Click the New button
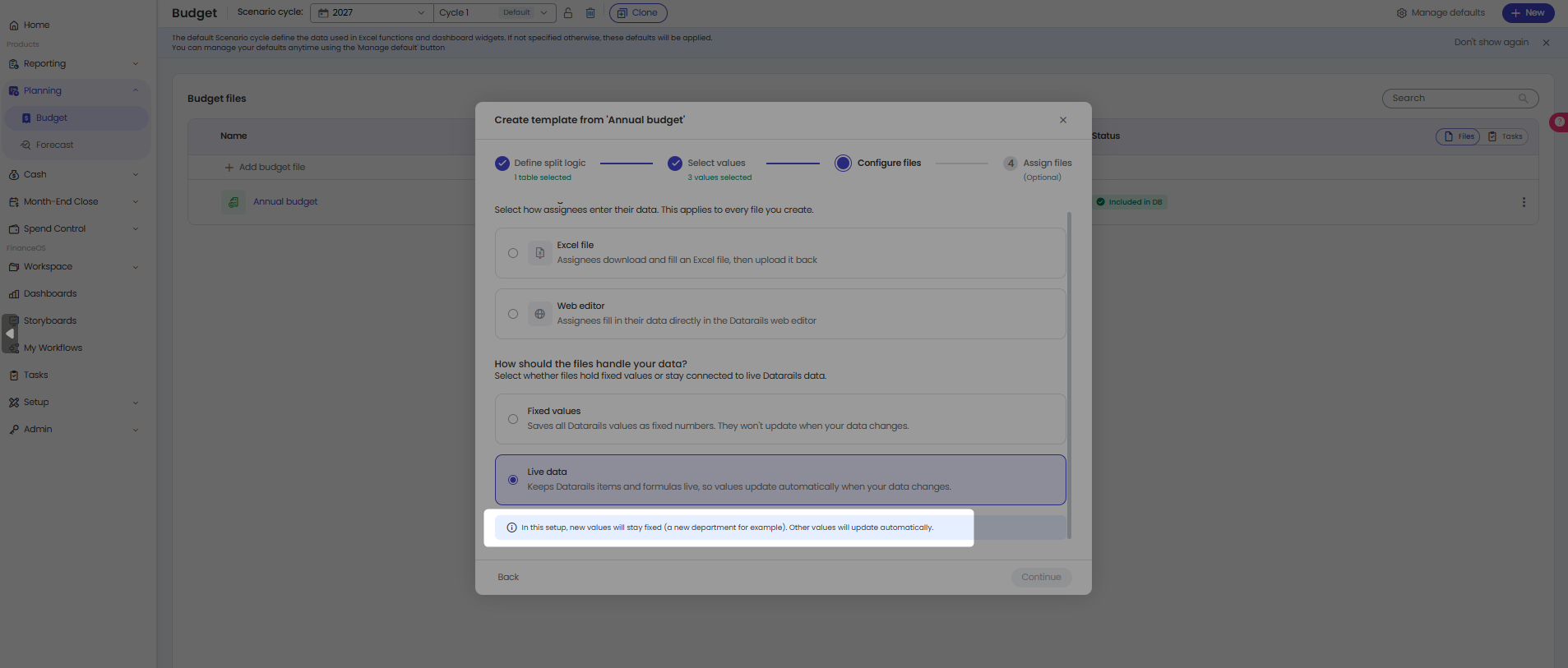The image size is (1568, 668). (1528, 13)
